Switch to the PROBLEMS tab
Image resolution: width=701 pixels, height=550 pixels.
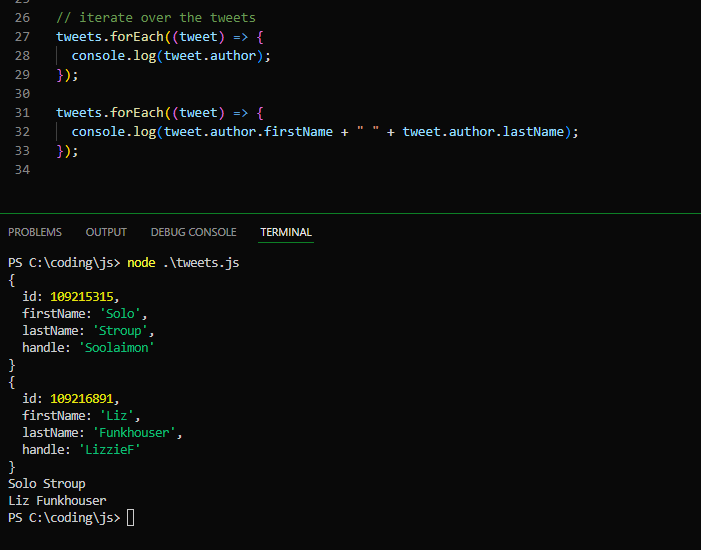tap(35, 232)
